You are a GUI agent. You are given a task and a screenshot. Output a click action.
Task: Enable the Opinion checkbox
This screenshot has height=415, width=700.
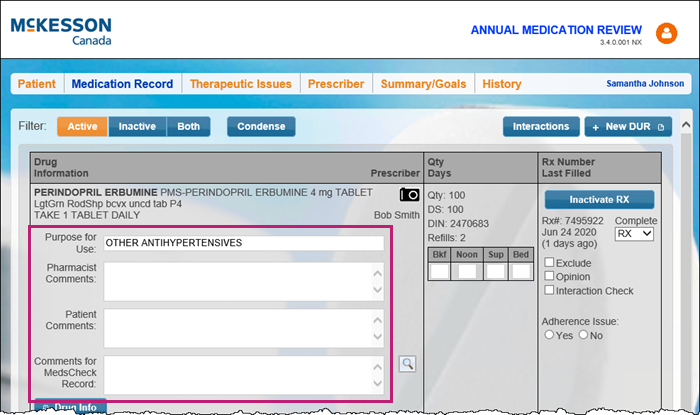tap(549, 276)
